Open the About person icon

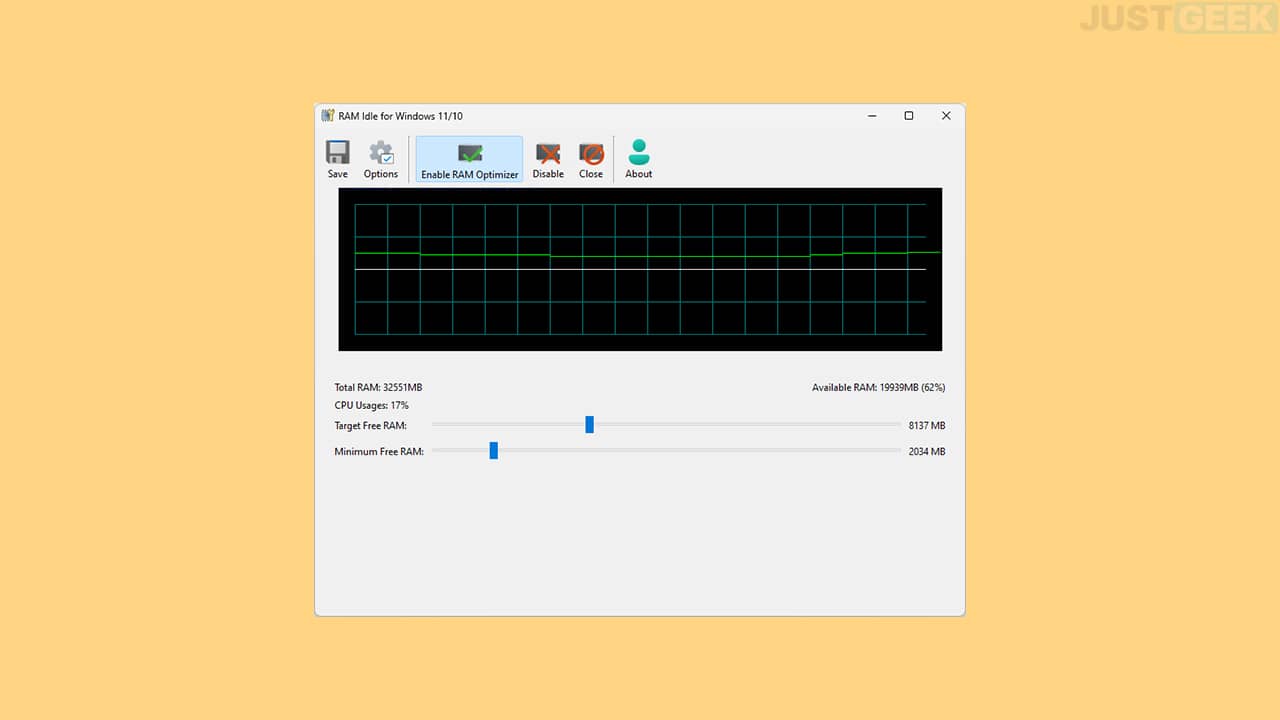639,152
